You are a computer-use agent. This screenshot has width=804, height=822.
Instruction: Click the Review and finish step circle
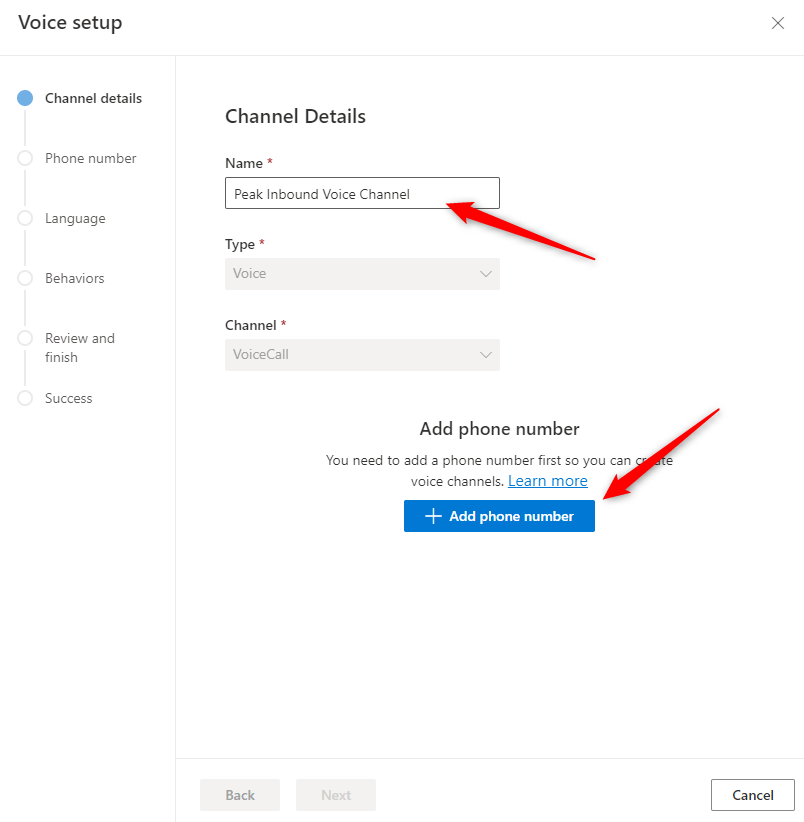pos(25,338)
